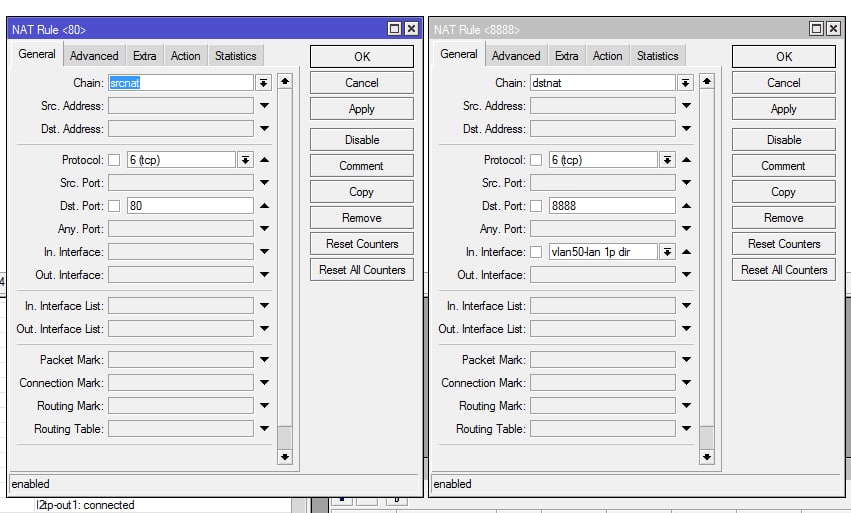
Task: Add Comment to NAT Rule <8888>
Action: pos(784,166)
